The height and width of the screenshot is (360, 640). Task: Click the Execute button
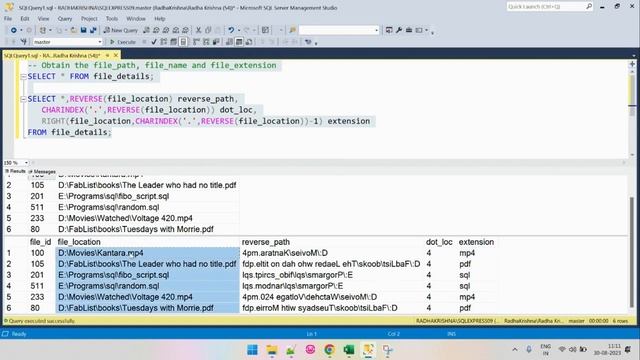123,42
